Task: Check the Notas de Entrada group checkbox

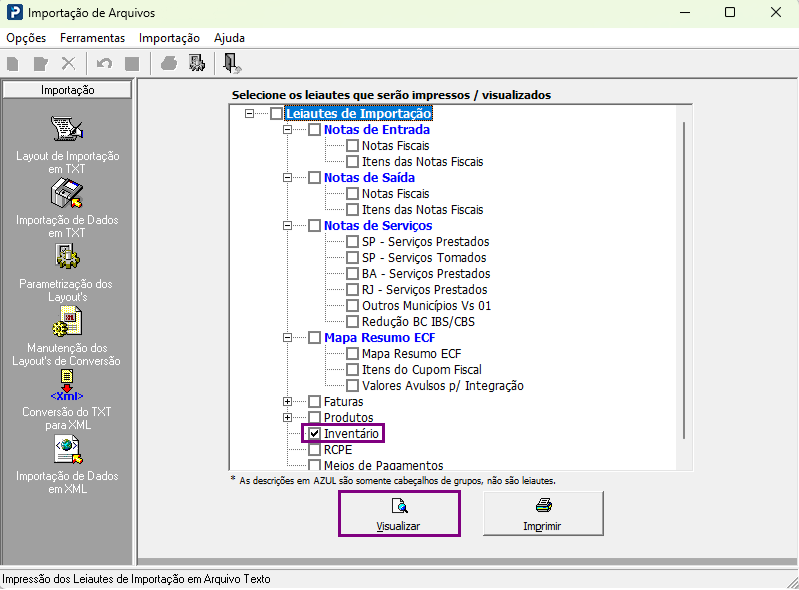Action: click(314, 129)
